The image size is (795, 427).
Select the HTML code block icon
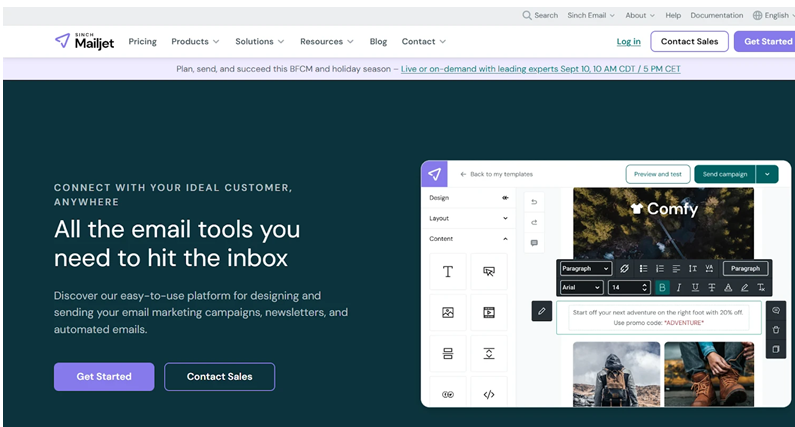click(x=489, y=394)
